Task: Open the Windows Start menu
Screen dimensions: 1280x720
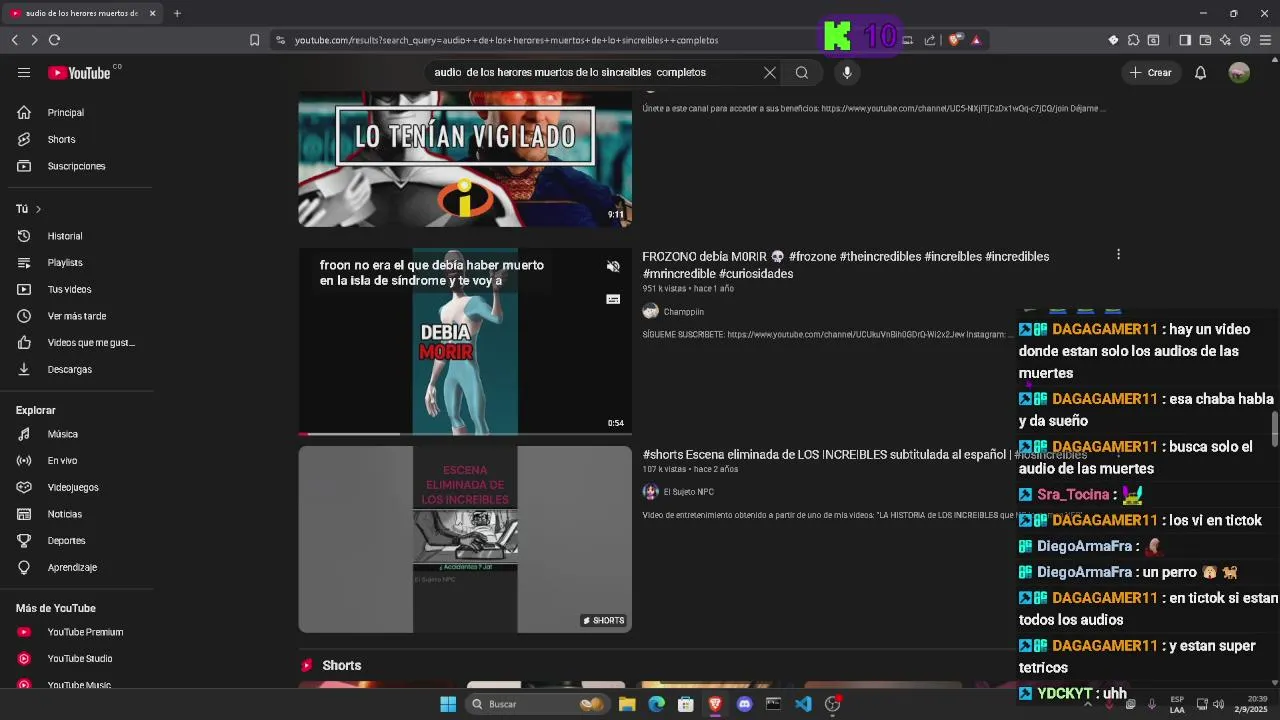Action: point(448,704)
